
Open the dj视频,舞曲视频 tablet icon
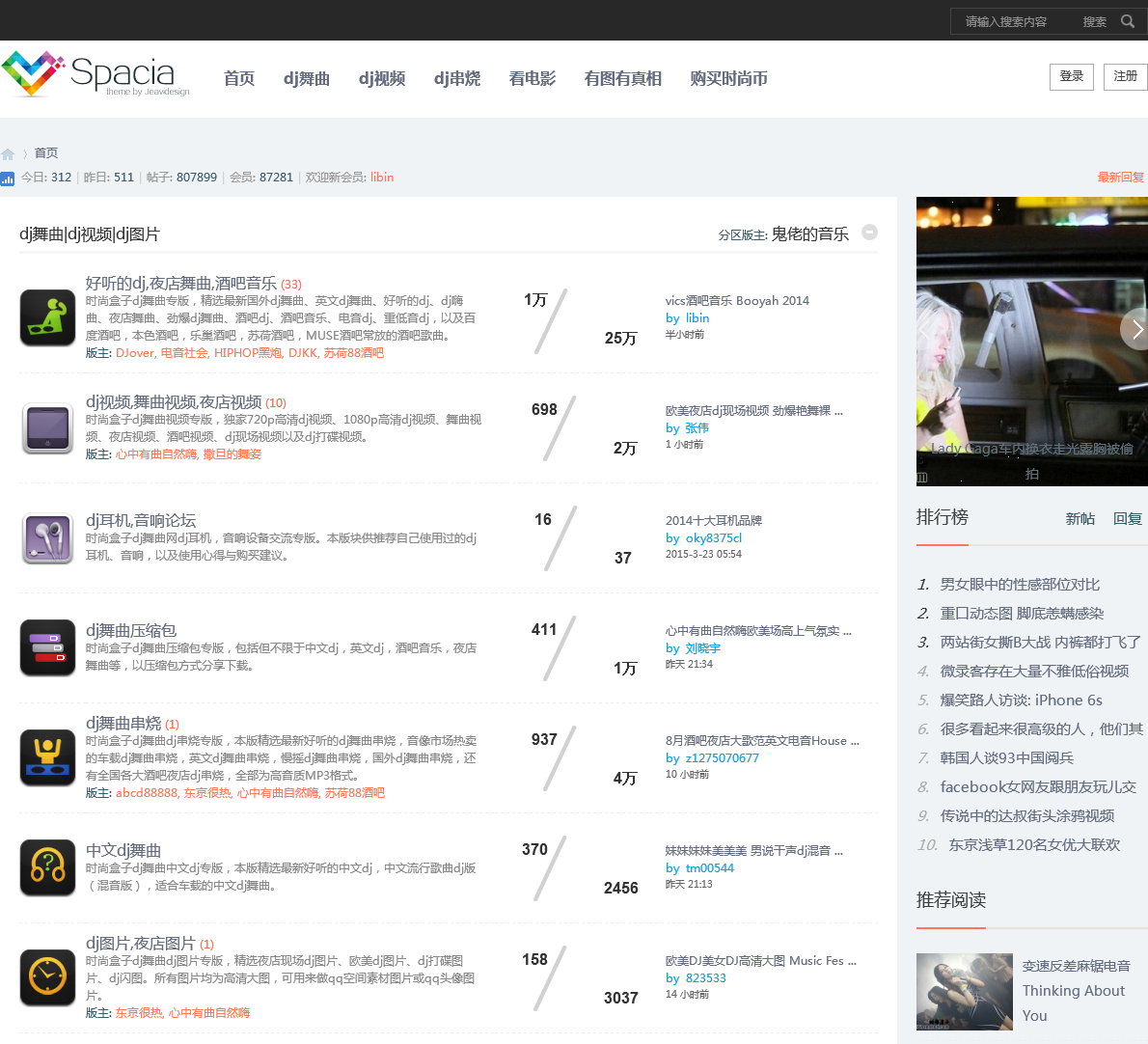[47, 428]
